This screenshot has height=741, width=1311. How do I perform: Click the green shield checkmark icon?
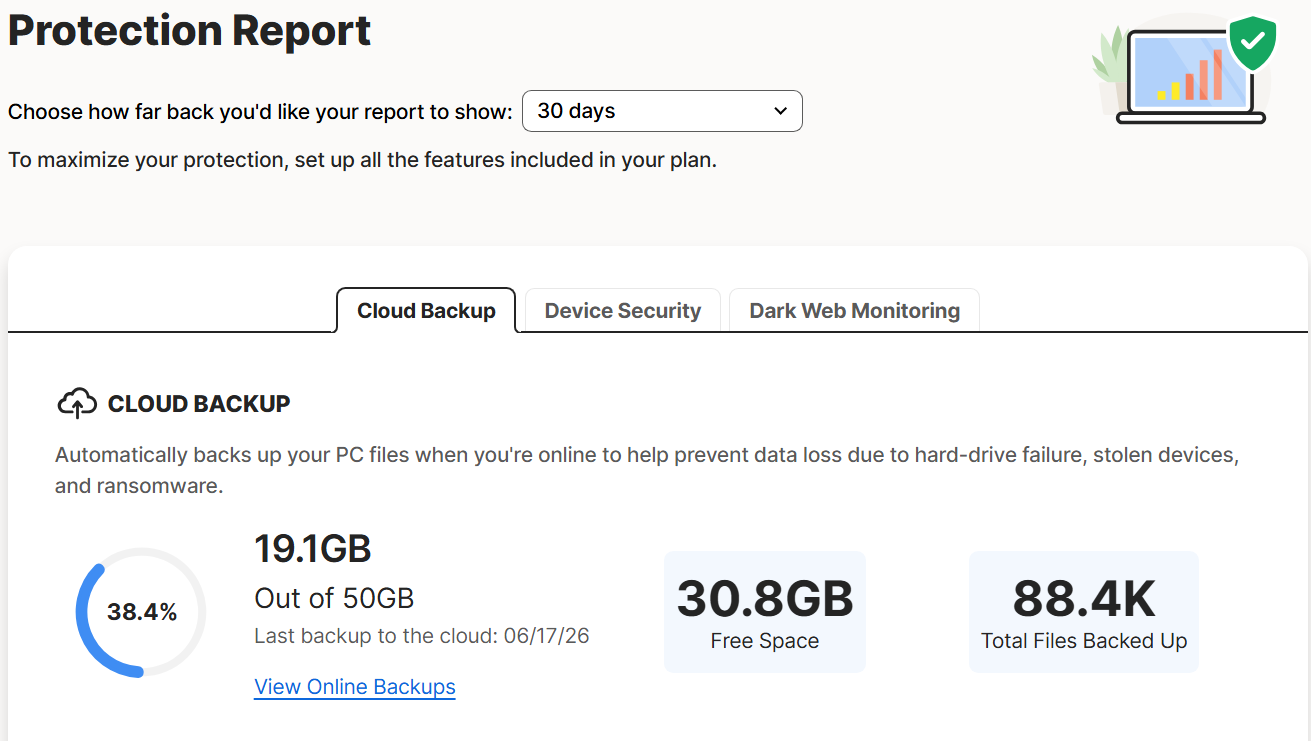1253,44
